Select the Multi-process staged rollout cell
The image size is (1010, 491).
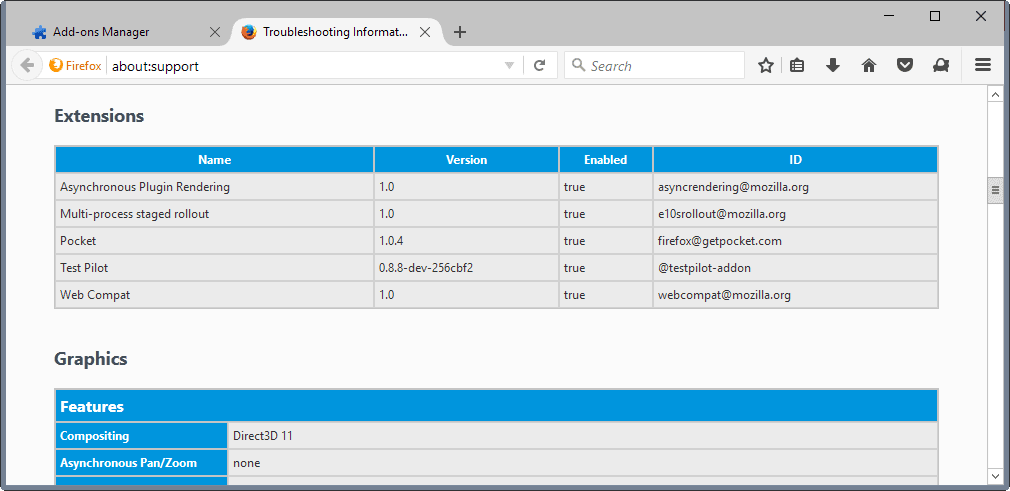[x=214, y=214]
